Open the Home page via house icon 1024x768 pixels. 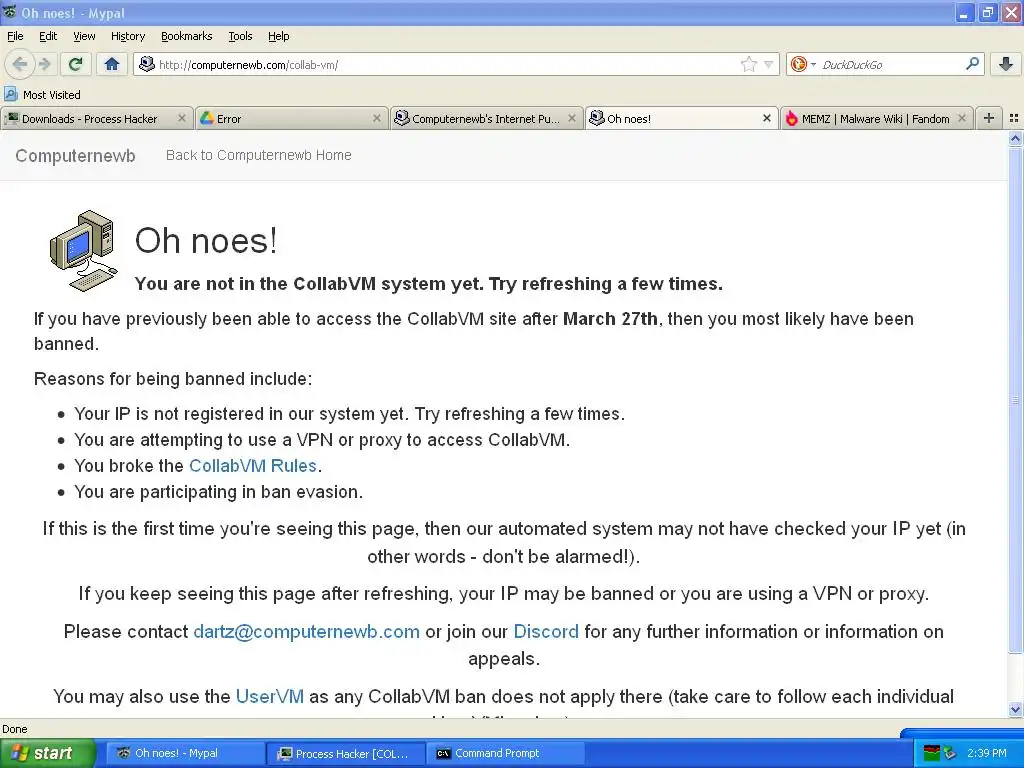112,64
